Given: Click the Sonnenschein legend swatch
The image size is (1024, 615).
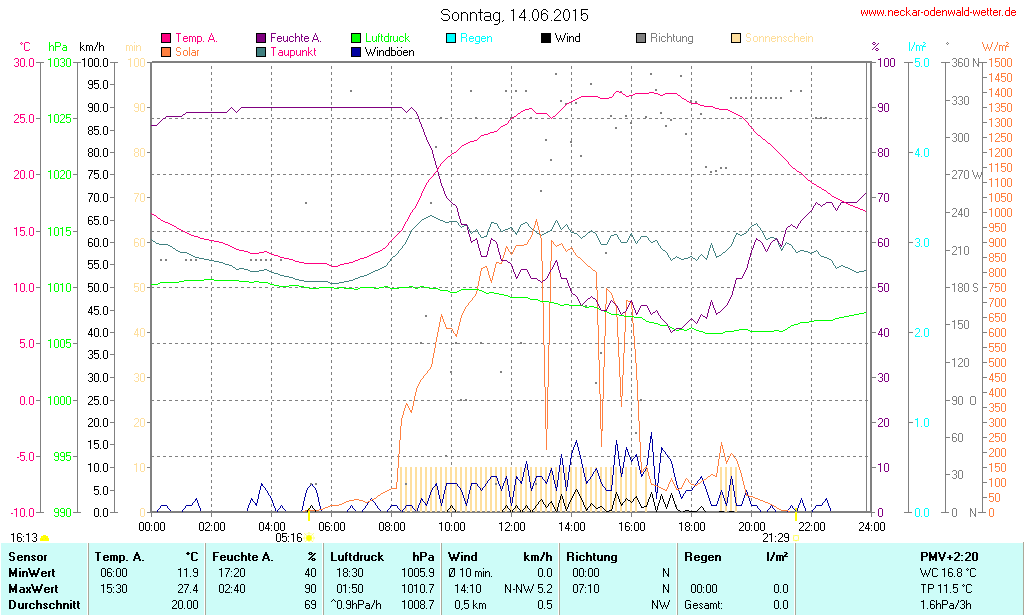Looking at the screenshot, I should pyautogui.click(x=736, y=38).
